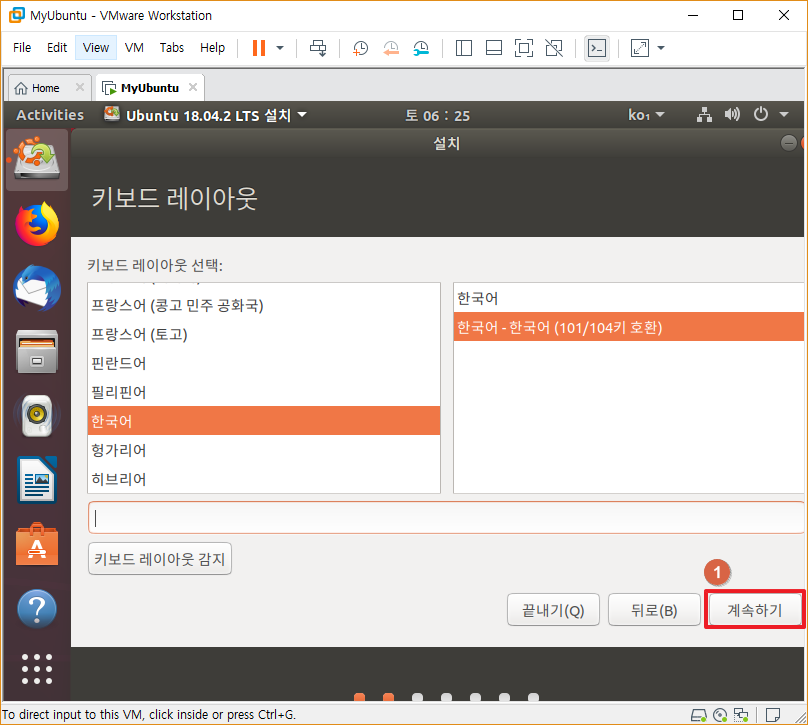
Task: Send Ctrl+Alt+Del to the VM
Action: tap(318, 48)
